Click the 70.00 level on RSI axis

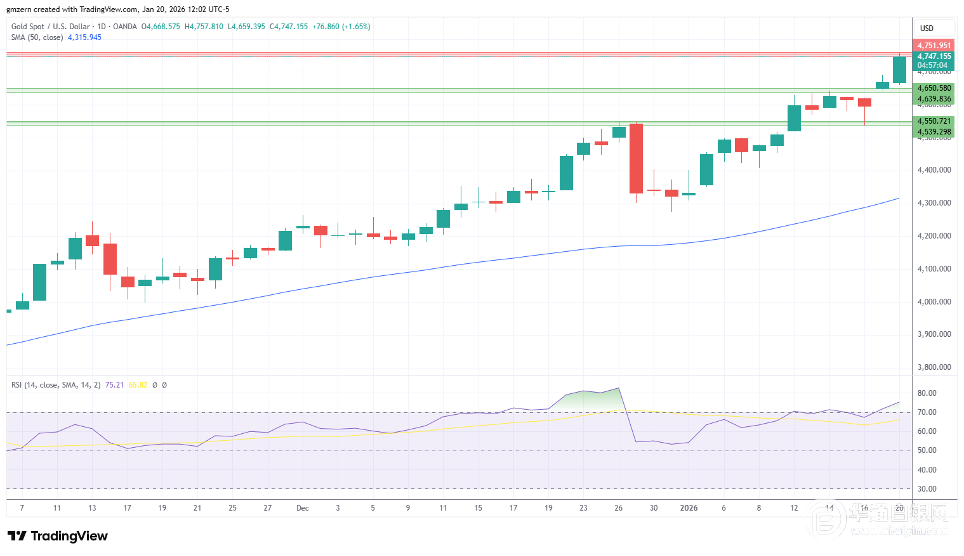tap(927, 412)
